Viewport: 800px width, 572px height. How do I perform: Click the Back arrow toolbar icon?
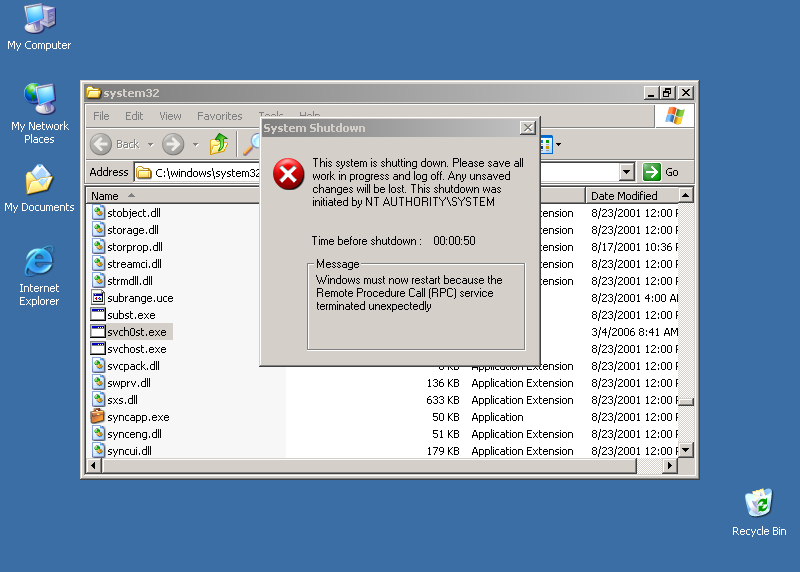click(101, 144)
